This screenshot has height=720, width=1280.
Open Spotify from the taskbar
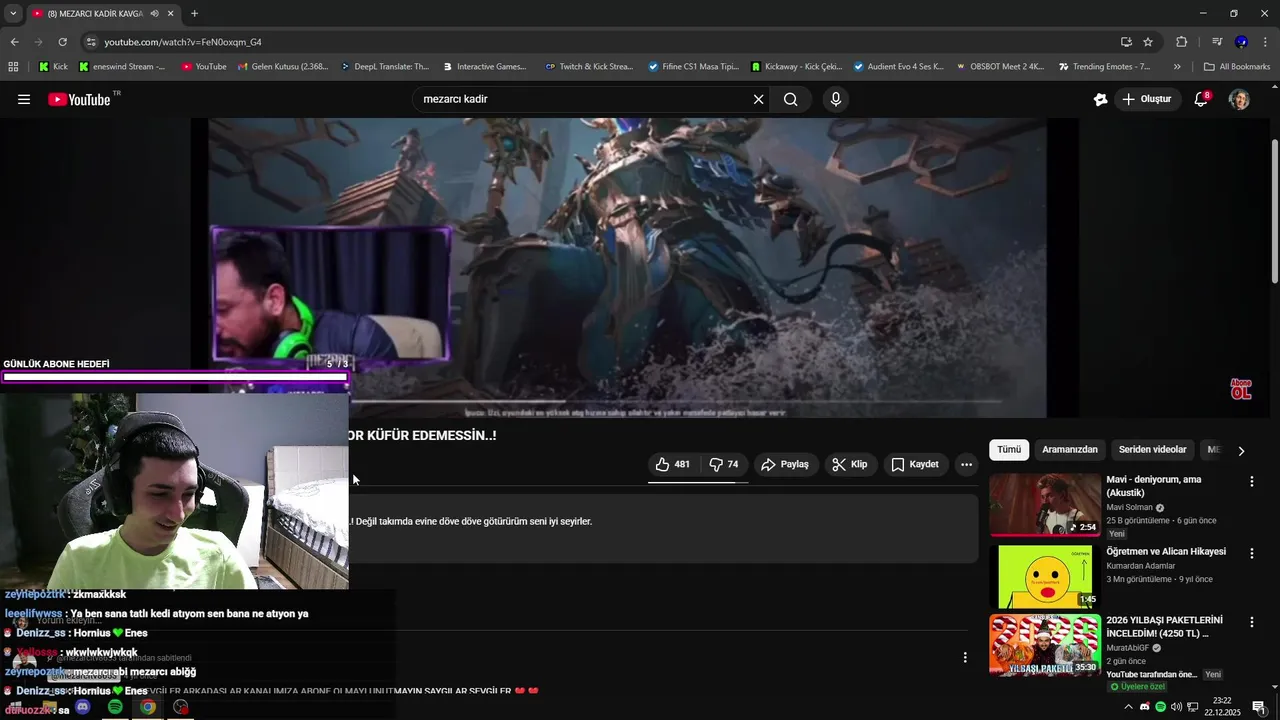115,707
